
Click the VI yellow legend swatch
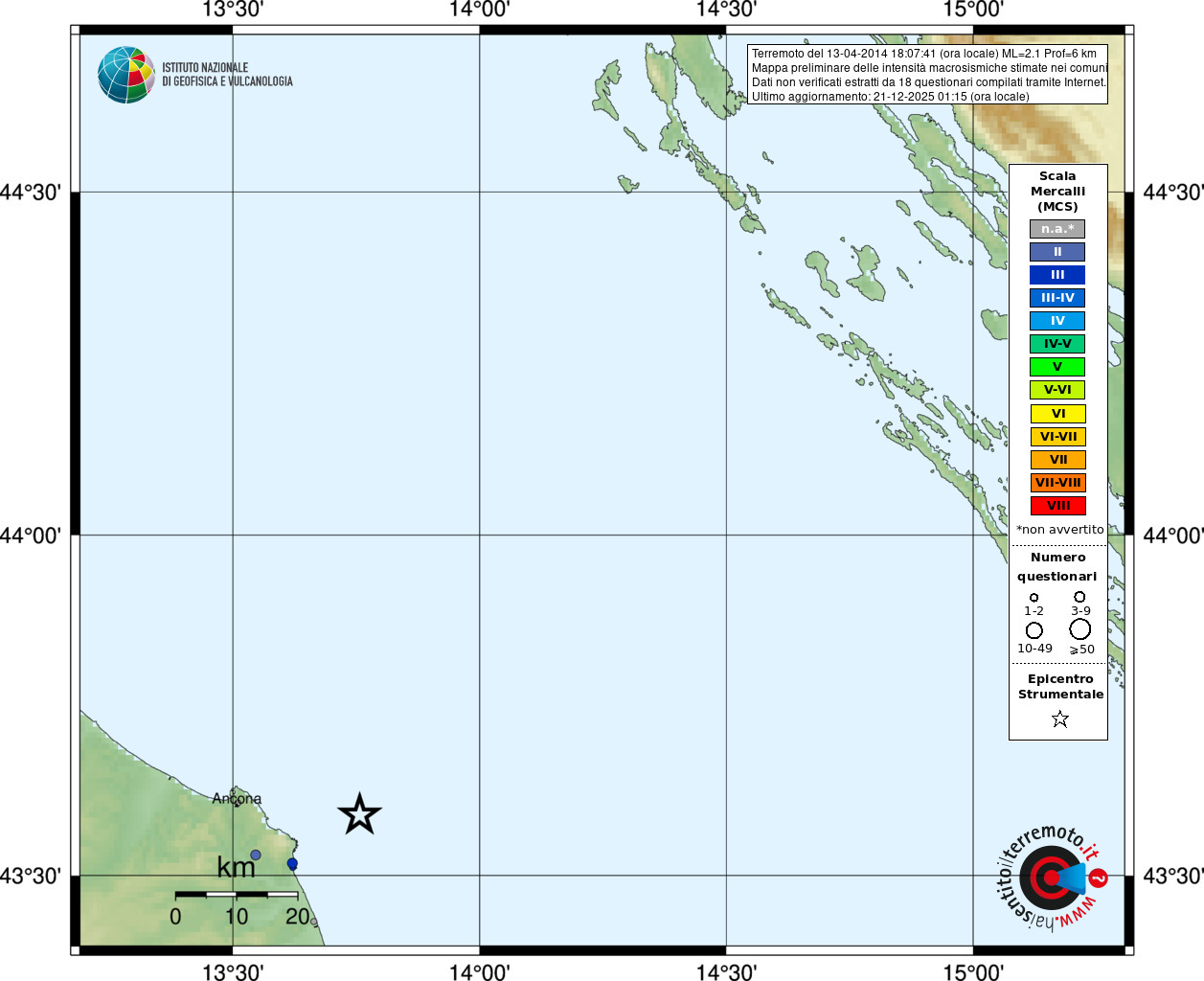pyautogui.click(x=1058, y=414)
